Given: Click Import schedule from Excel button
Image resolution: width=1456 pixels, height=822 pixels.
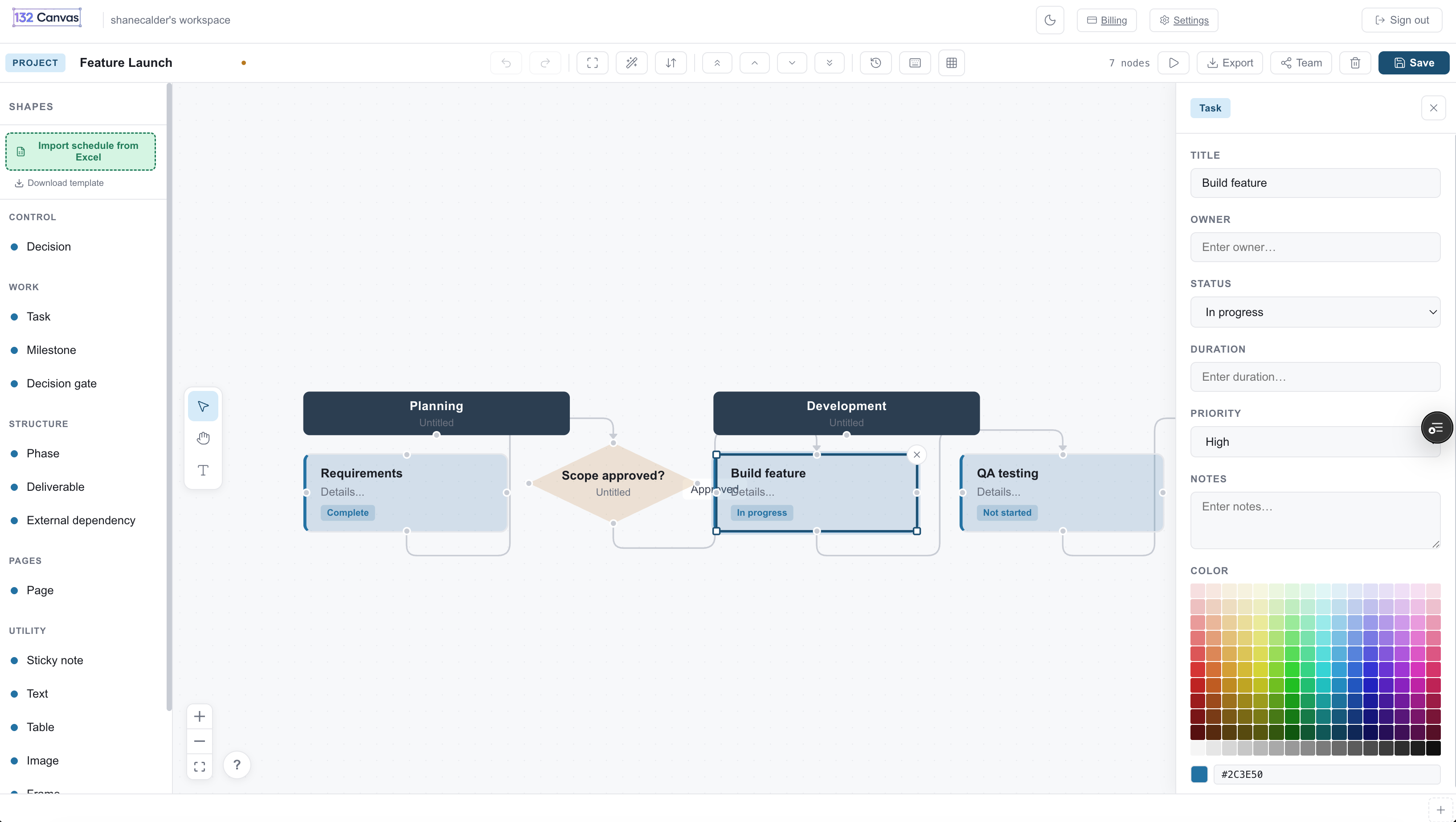Looking at the screenshot, I should tap(81, 152).
